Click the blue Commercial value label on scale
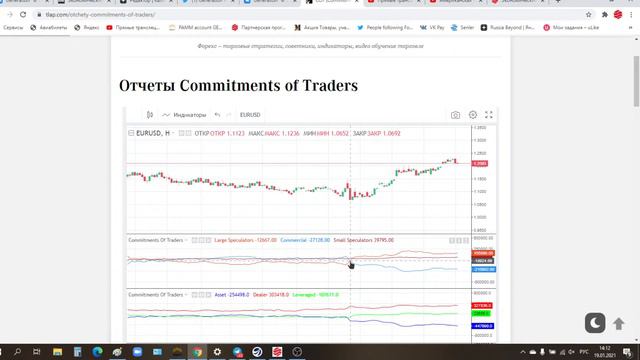640x360 pixels. (x=484, y=269)
